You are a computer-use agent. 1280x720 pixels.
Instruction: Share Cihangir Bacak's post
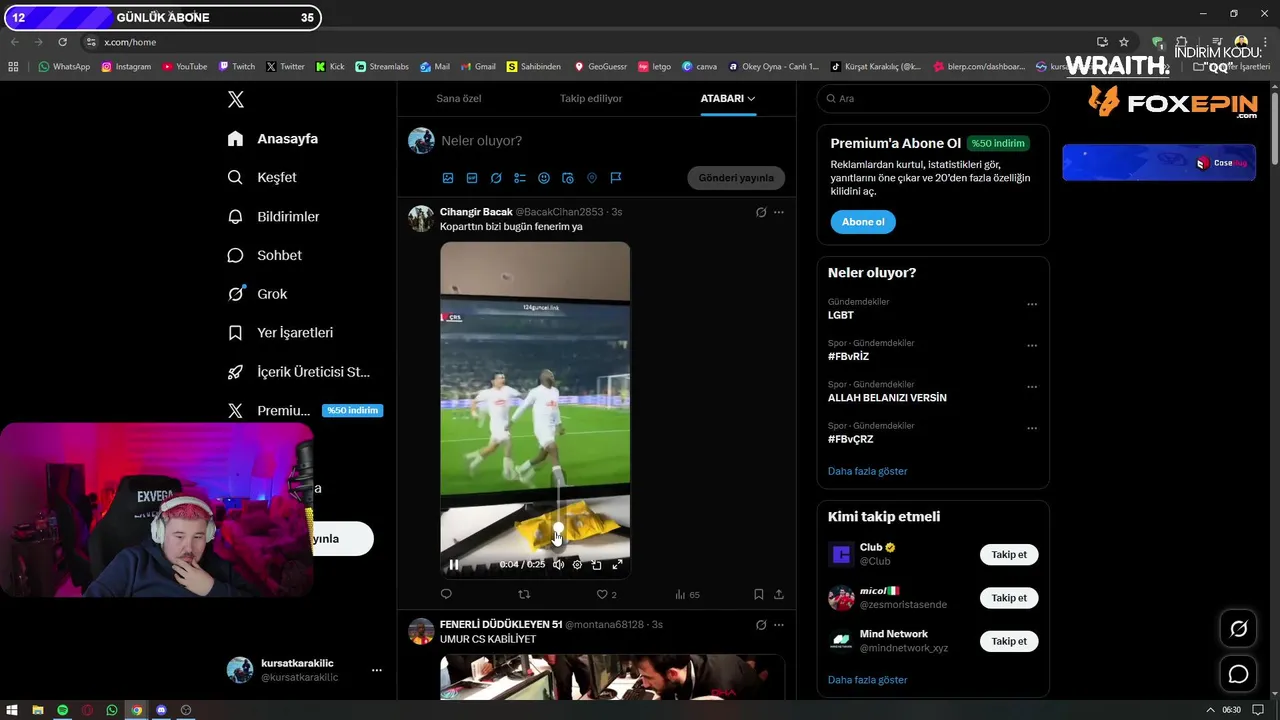tap(779, 594)
